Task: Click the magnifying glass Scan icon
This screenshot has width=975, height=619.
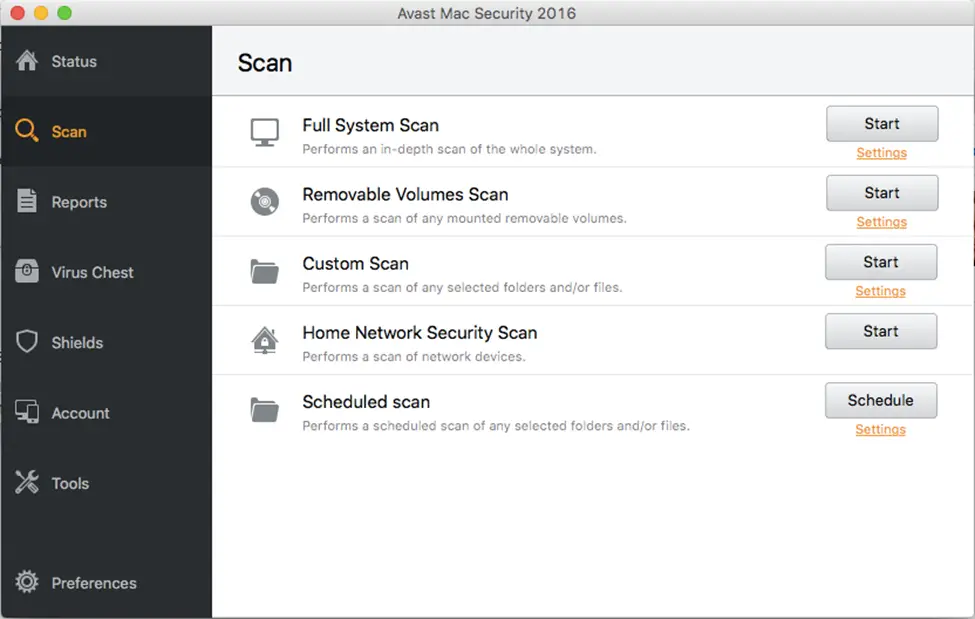Action: (x=27, y=131)
